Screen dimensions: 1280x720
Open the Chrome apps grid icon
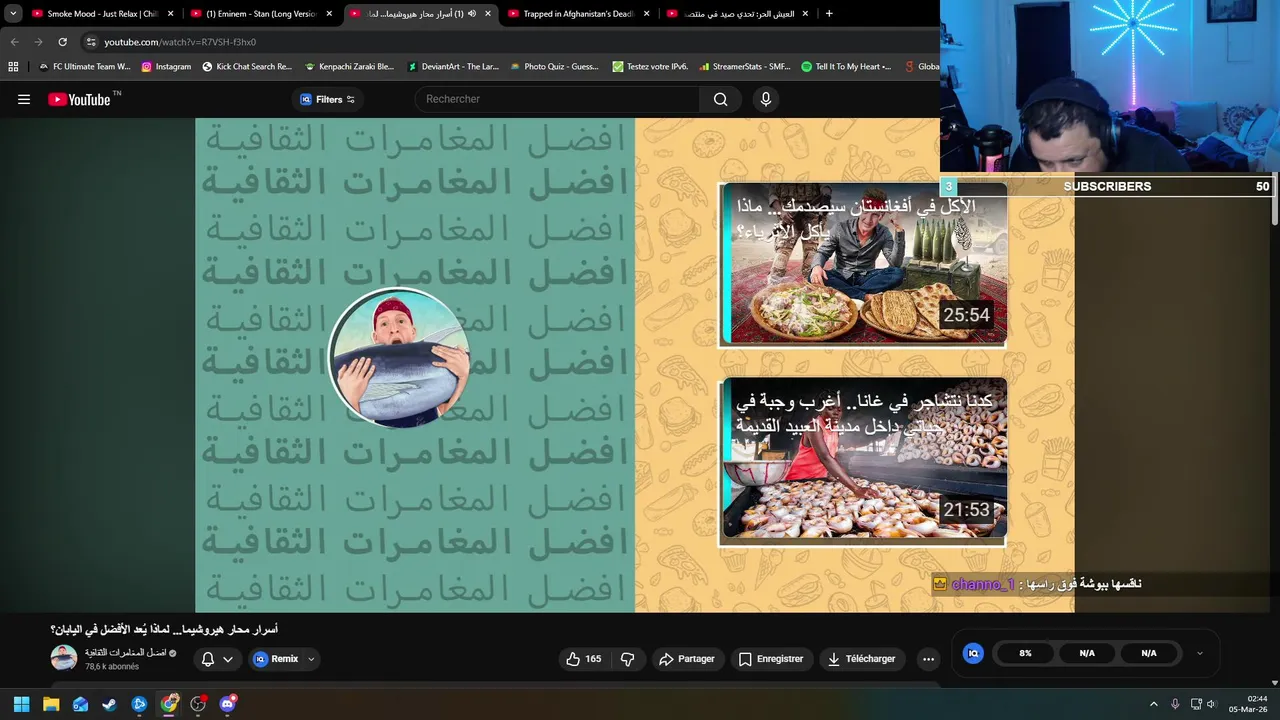[13, 67]
